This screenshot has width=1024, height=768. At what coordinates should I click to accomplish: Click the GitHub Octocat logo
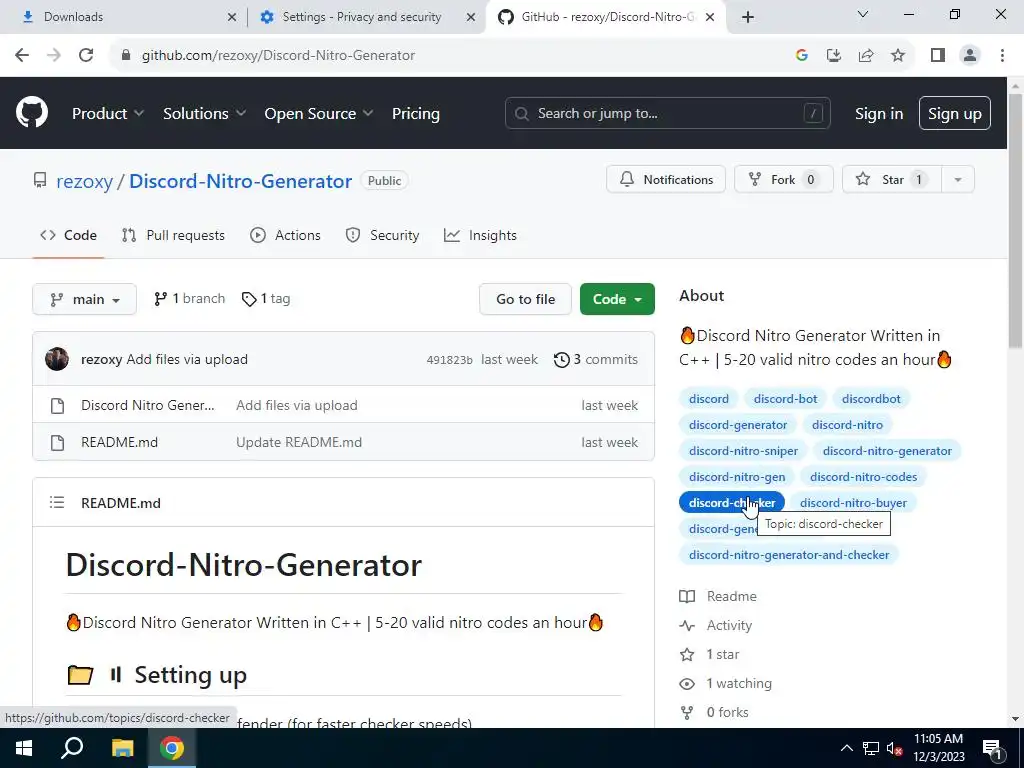click(32, 112)
